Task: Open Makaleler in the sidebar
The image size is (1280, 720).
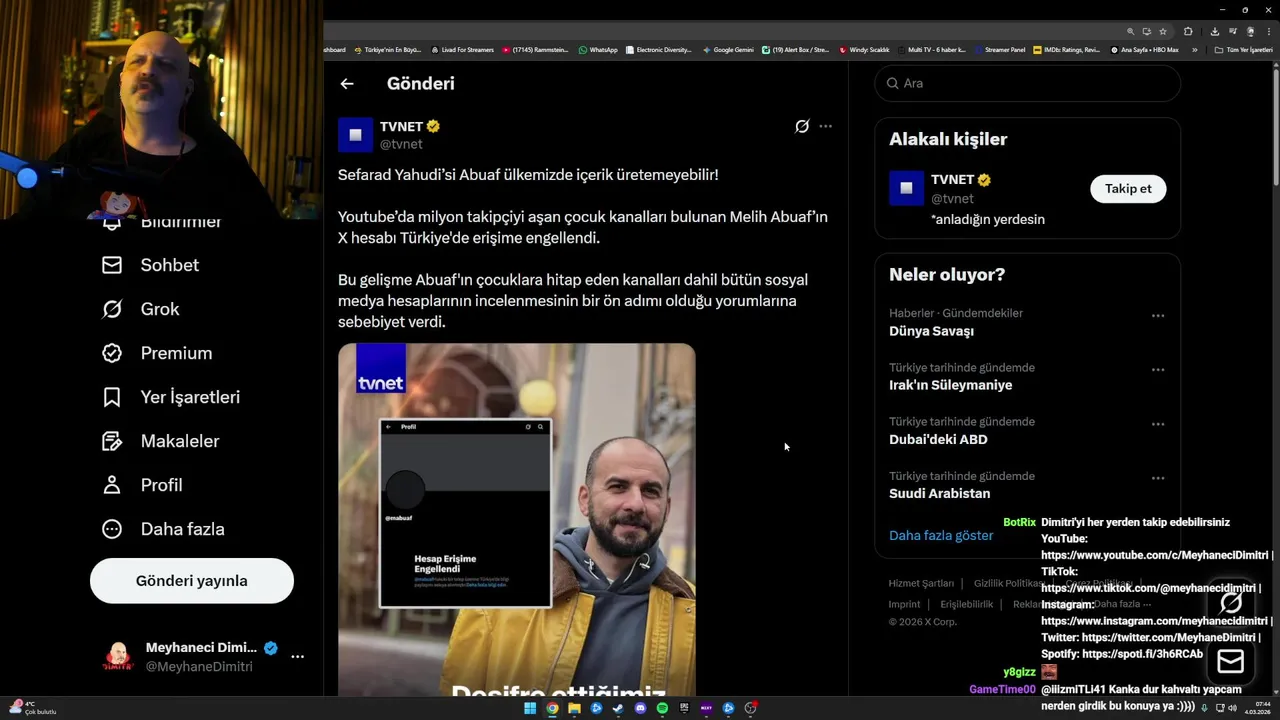Action: [160, 441]
